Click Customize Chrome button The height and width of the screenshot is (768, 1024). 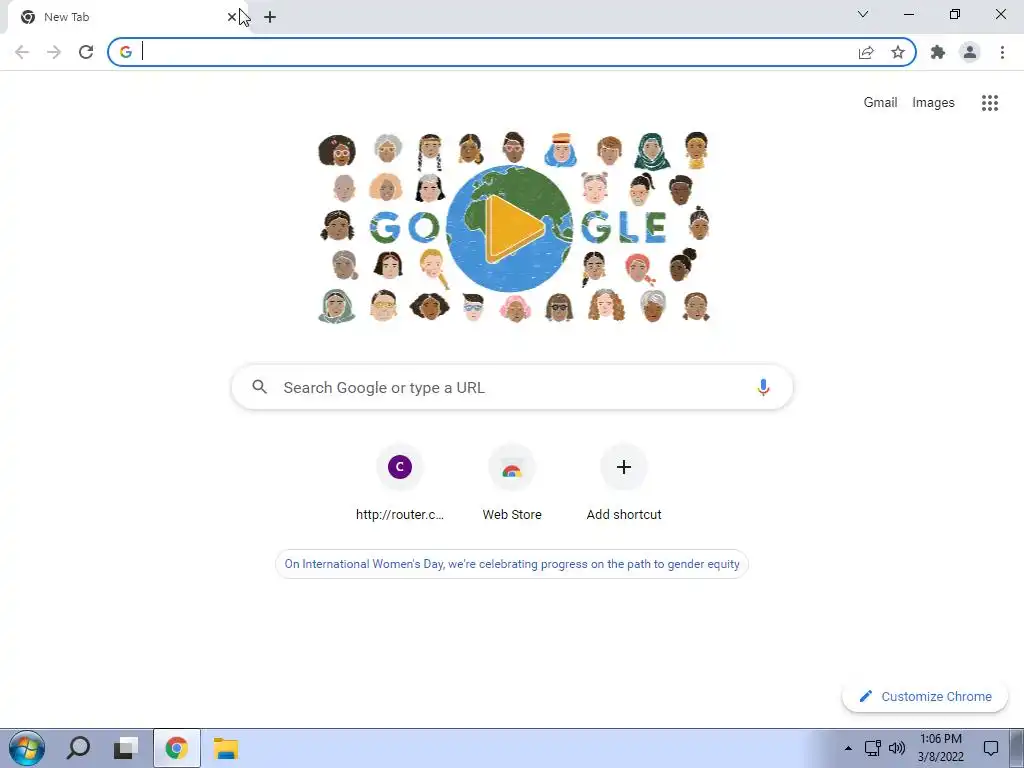tap(925, 696)
